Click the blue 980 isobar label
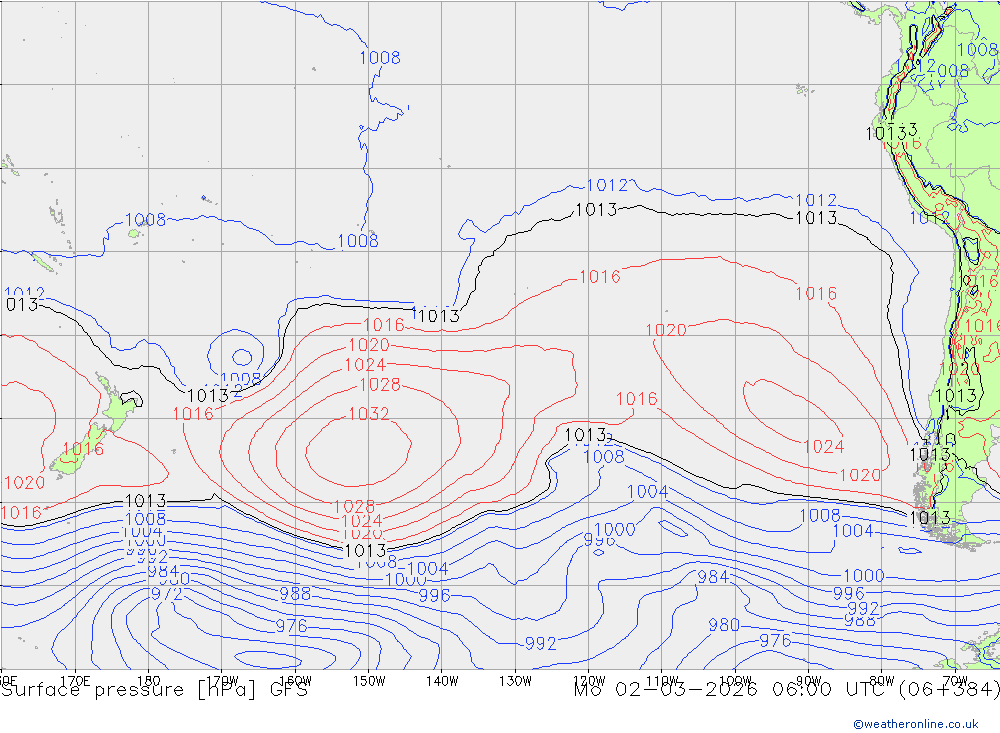Image resolution: width=1000 pixels, height=733 pixels. [724, 625]
